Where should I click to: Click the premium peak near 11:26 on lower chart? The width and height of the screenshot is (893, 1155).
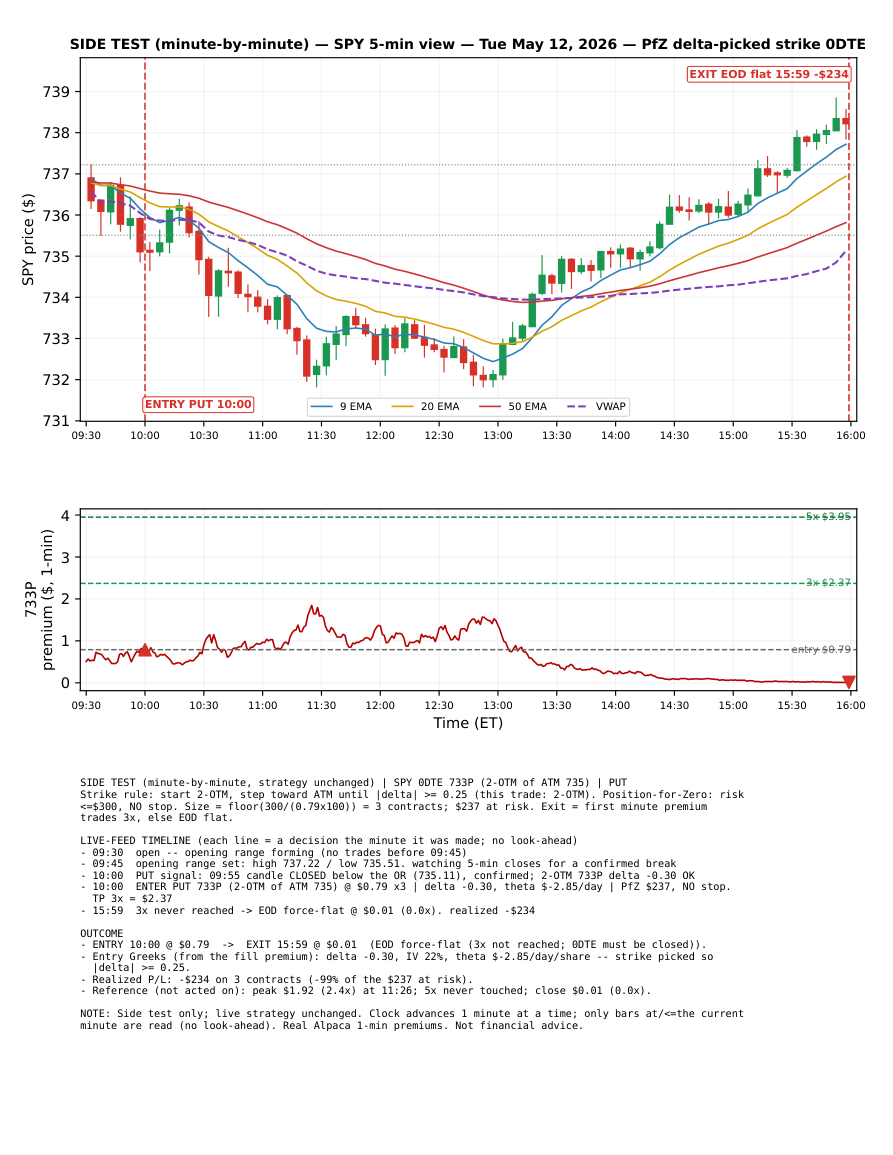pyautogui.click(x=312, y=607)
